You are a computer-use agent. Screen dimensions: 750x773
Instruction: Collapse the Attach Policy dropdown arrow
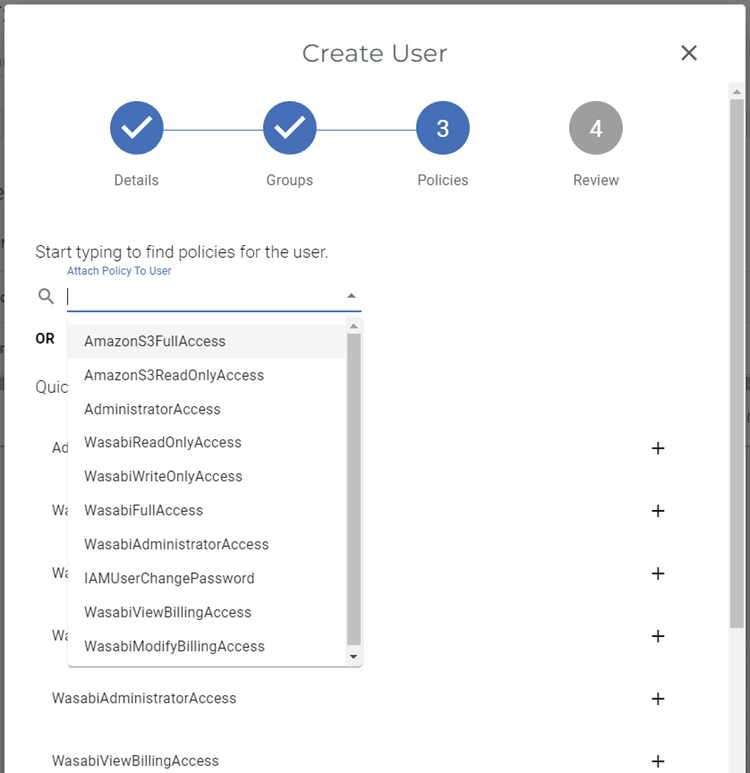point(351,296)
